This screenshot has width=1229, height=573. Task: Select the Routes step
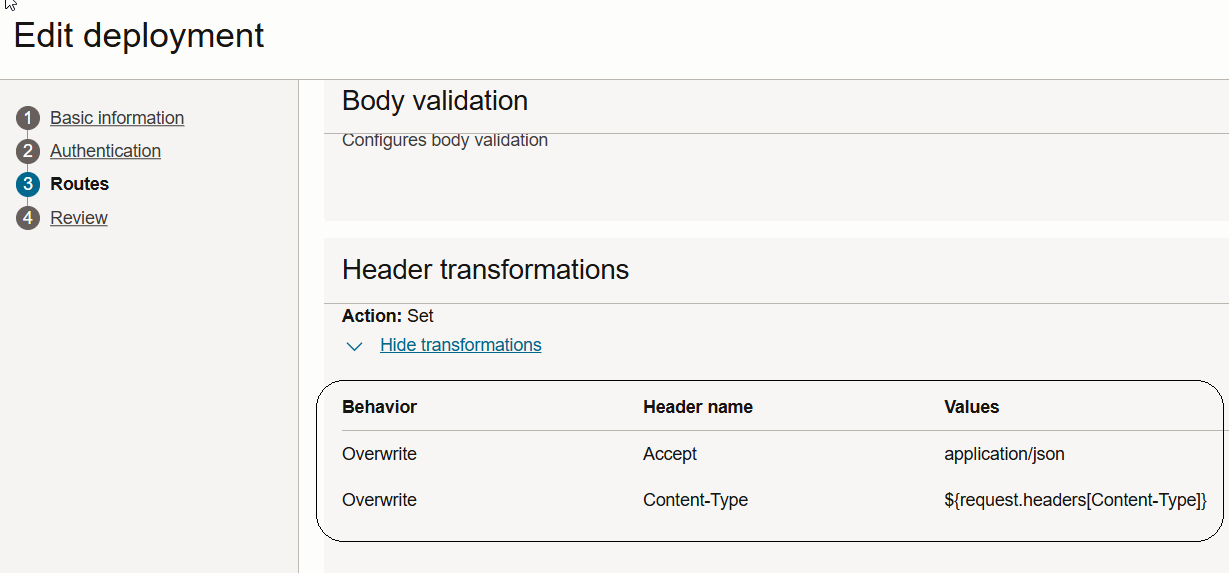click(80, 184)
